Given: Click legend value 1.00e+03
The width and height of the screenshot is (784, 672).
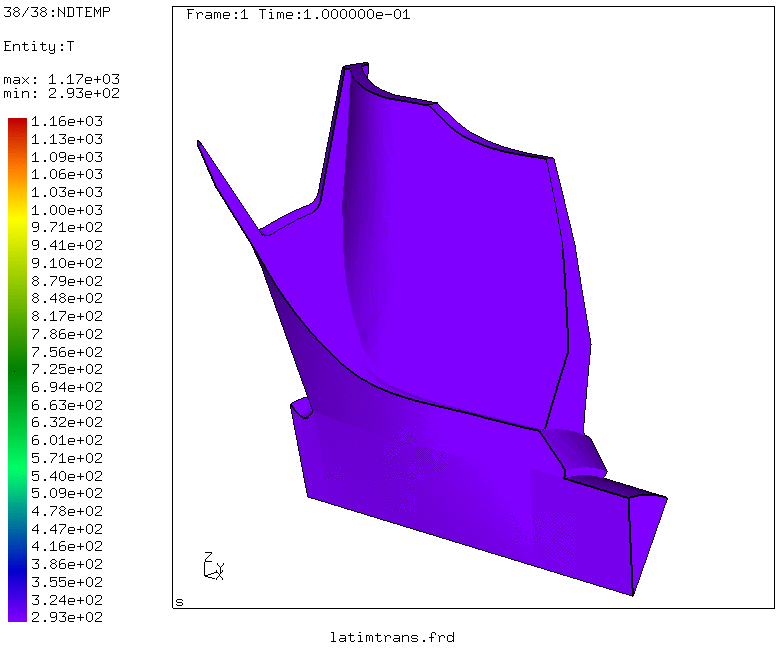Looking at the screenshot, I should [67, 210].
